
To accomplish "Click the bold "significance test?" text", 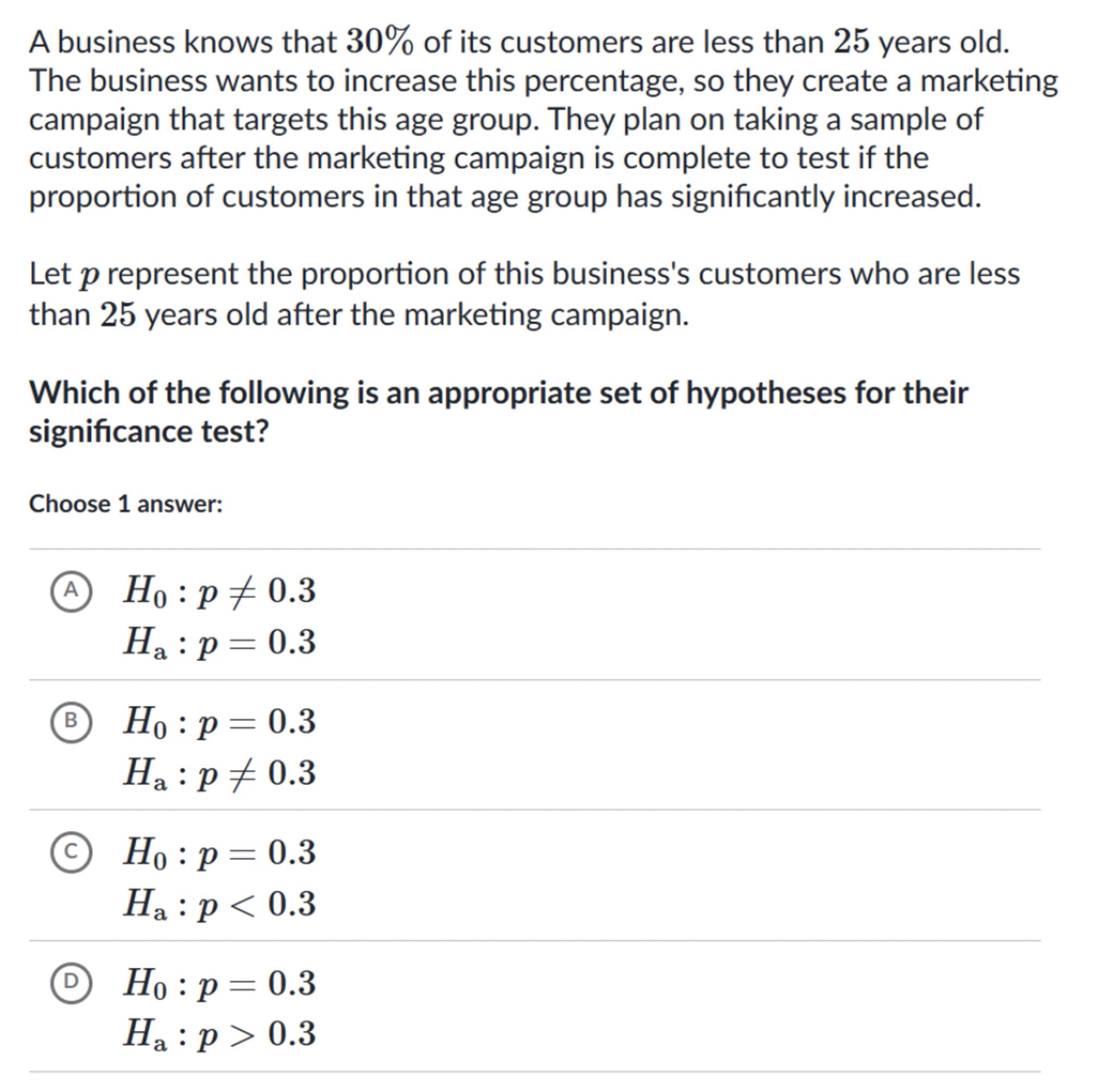I will tap(149, 431).
